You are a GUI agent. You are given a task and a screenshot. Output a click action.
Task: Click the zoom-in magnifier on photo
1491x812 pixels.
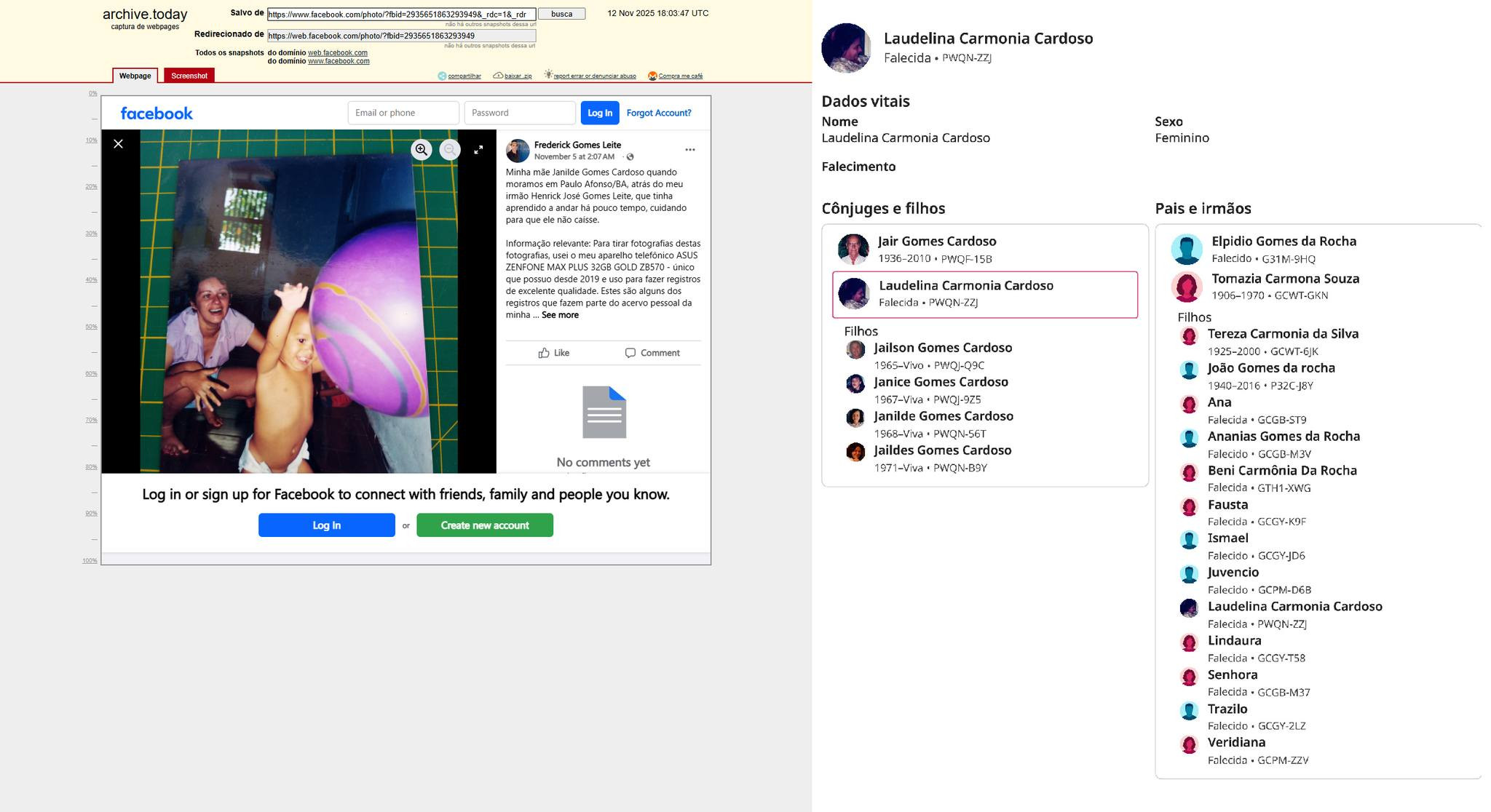421,150
